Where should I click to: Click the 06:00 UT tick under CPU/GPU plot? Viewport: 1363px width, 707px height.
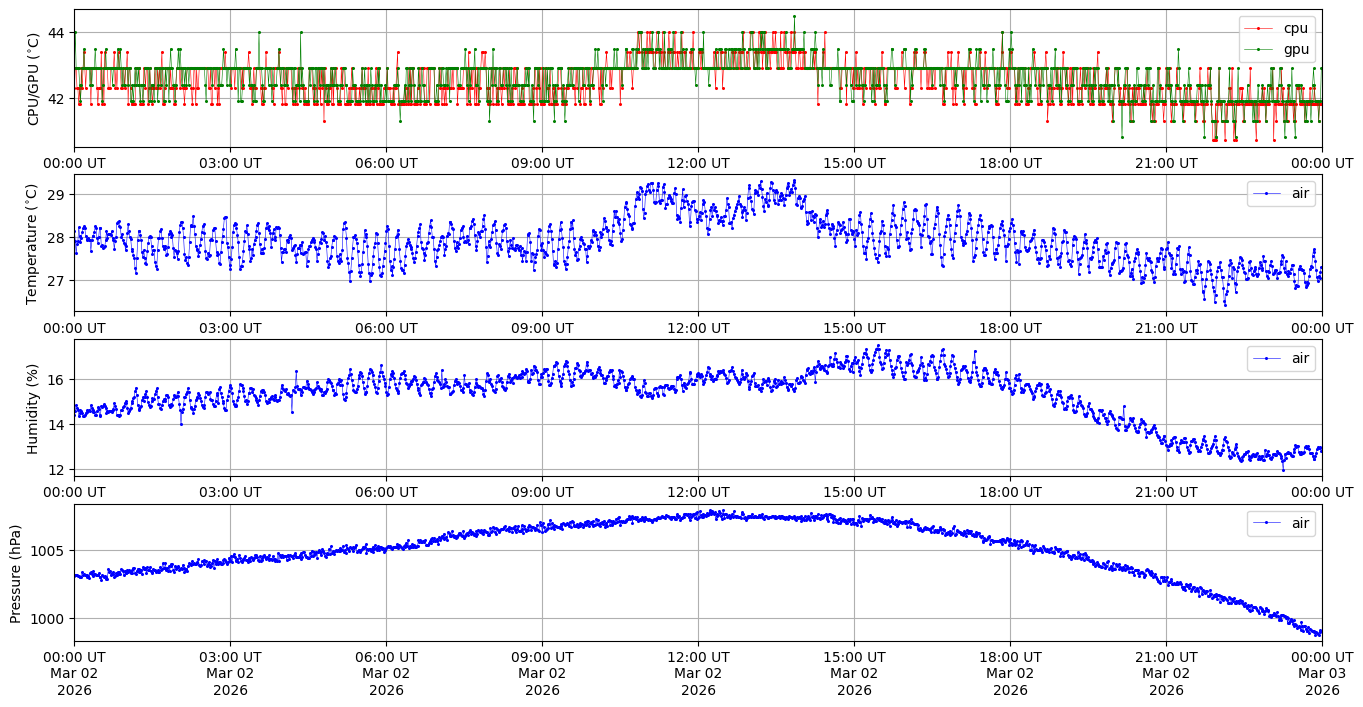(386, 163)
